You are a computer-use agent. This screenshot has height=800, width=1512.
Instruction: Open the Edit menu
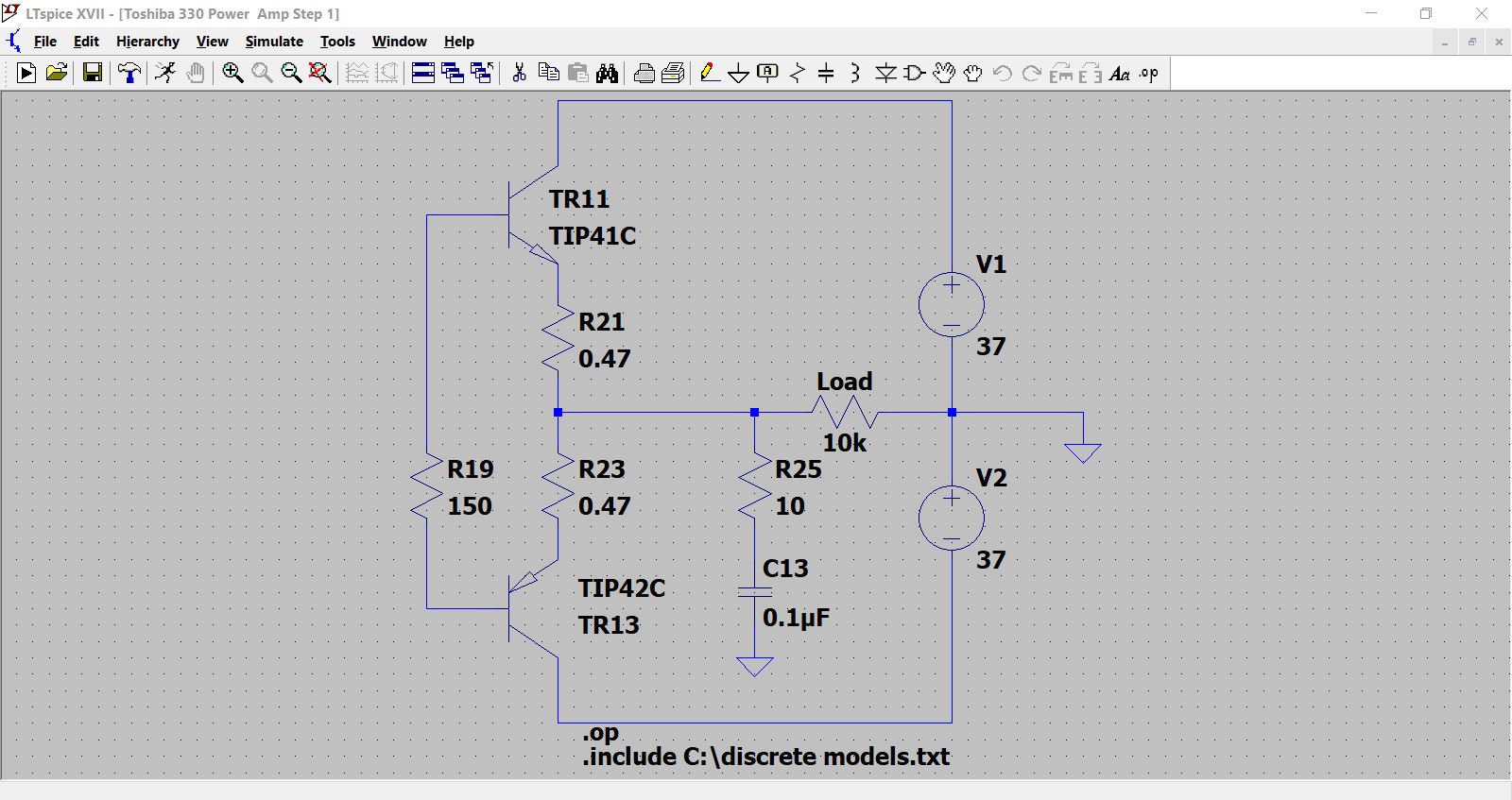coord(86,42)
